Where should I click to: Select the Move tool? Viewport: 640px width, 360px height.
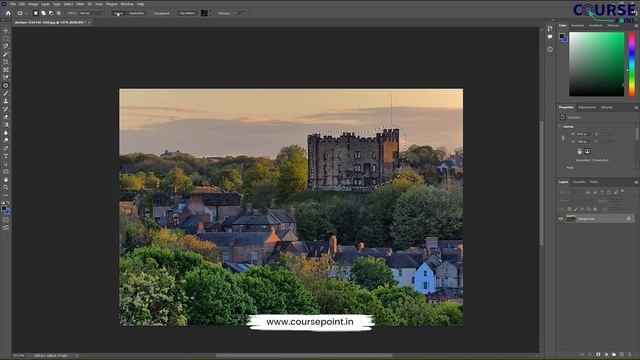click(x=6, y=31)
